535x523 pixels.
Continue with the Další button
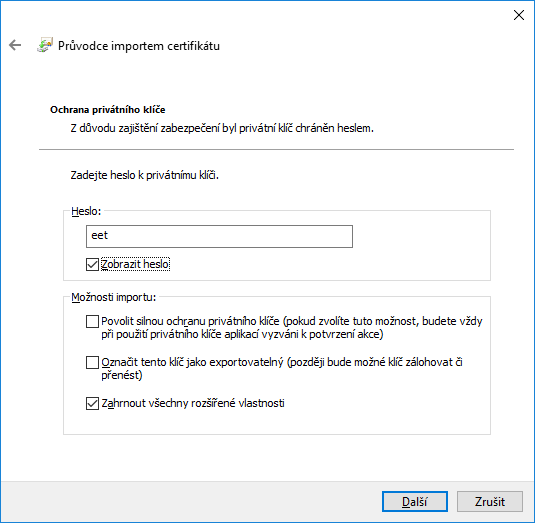point(415,502)
